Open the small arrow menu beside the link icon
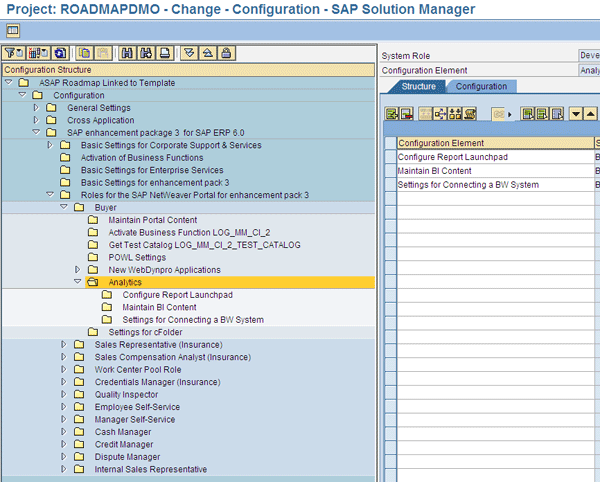 (510, 114)
